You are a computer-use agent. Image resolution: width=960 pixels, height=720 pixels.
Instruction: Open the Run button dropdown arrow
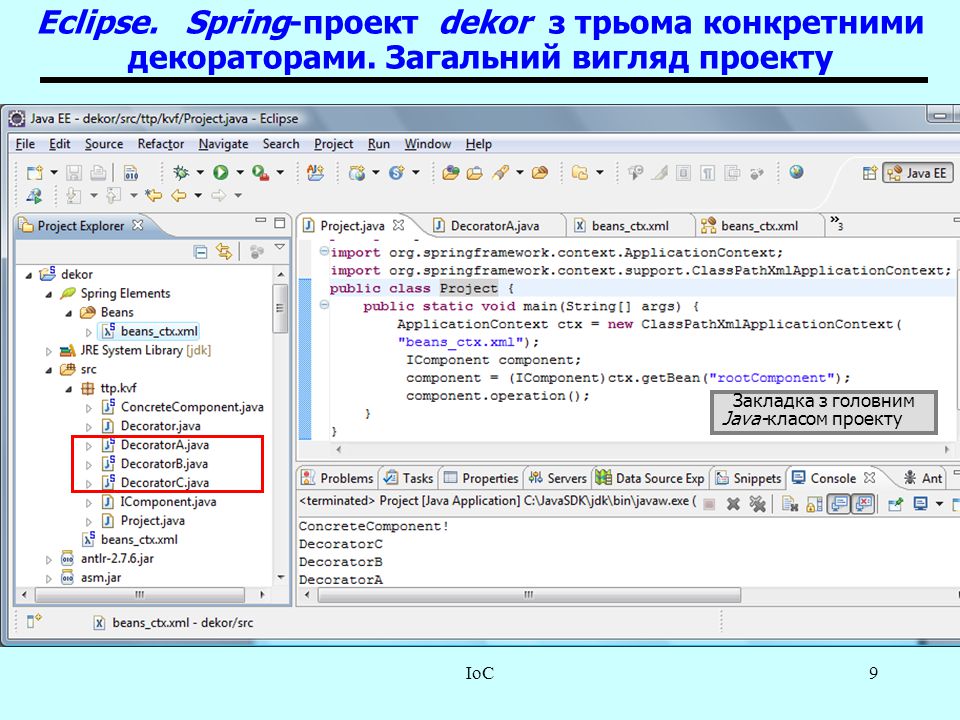[240, 173]
